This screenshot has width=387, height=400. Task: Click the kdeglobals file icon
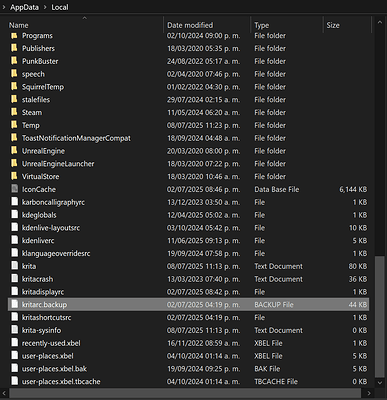(14, 215)
